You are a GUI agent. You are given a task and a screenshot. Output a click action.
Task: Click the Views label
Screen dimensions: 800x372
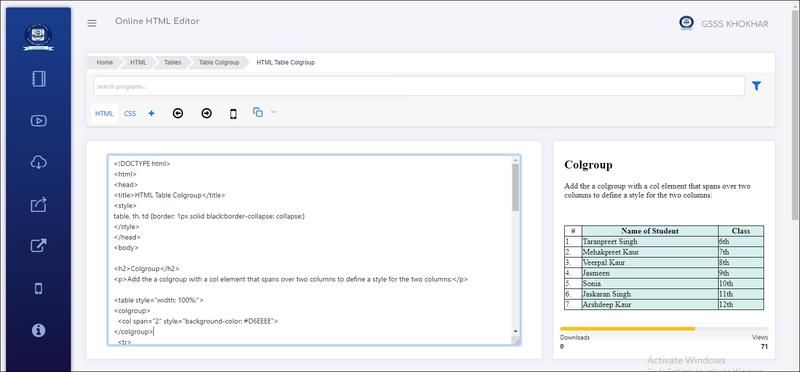760,338
